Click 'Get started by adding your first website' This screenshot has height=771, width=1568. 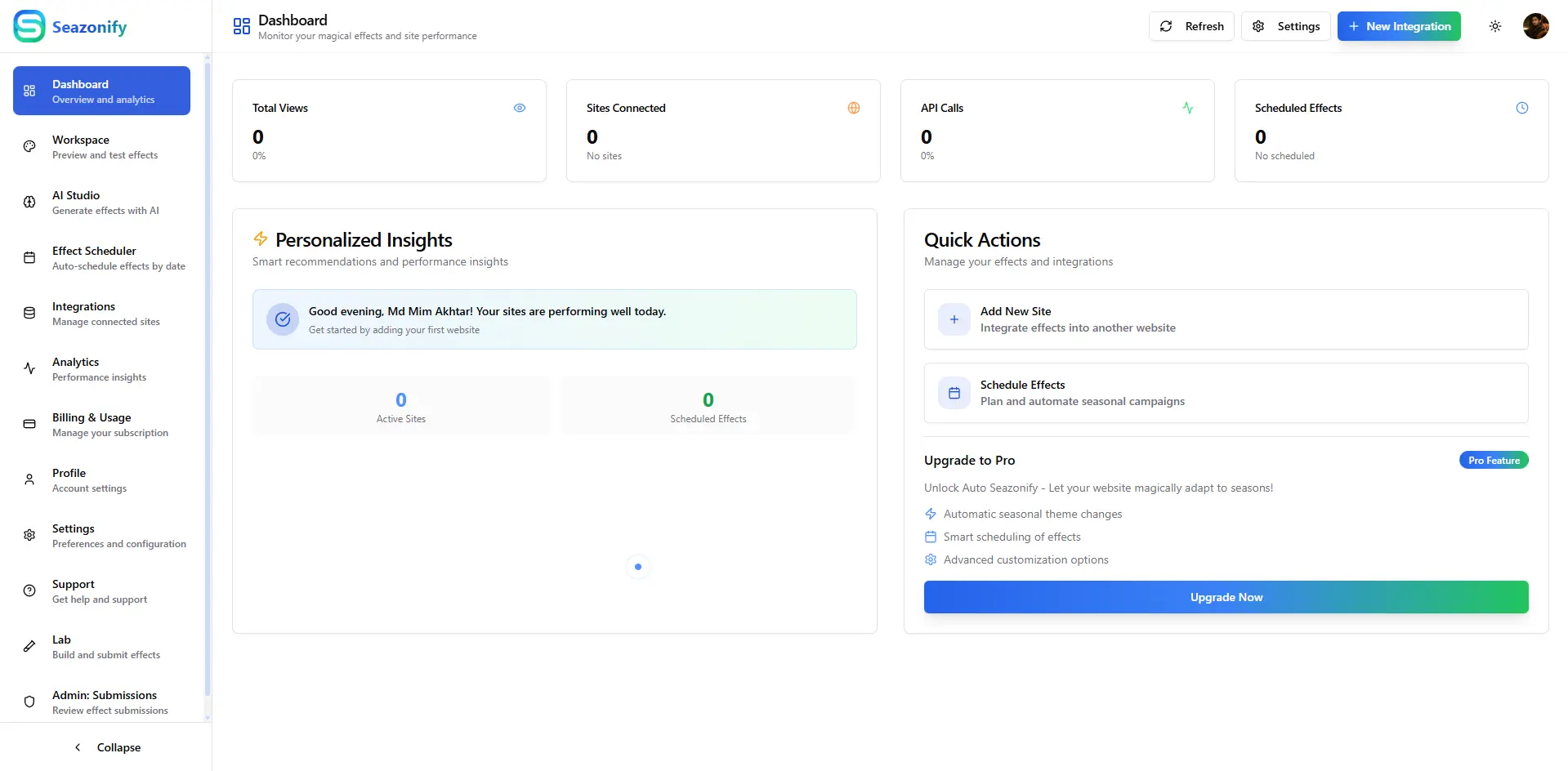pyautogui.click(x=394, y=330)
